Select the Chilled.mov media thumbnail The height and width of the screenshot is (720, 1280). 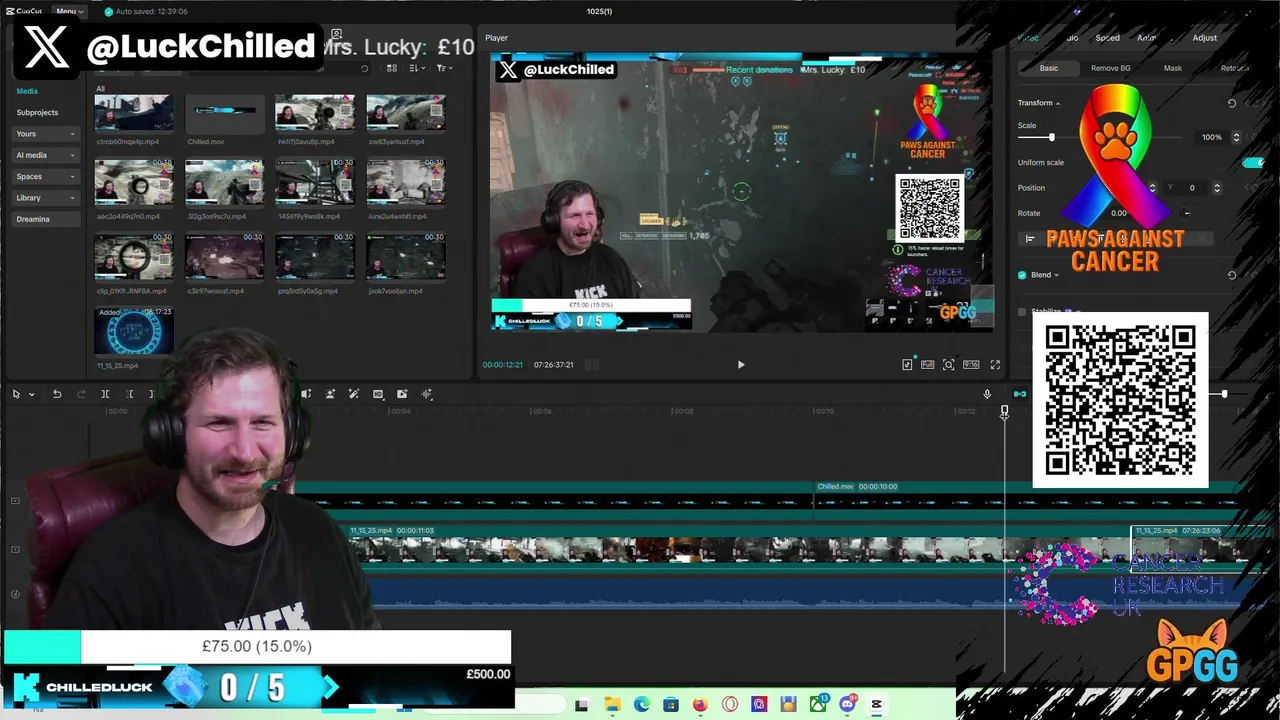224,113
